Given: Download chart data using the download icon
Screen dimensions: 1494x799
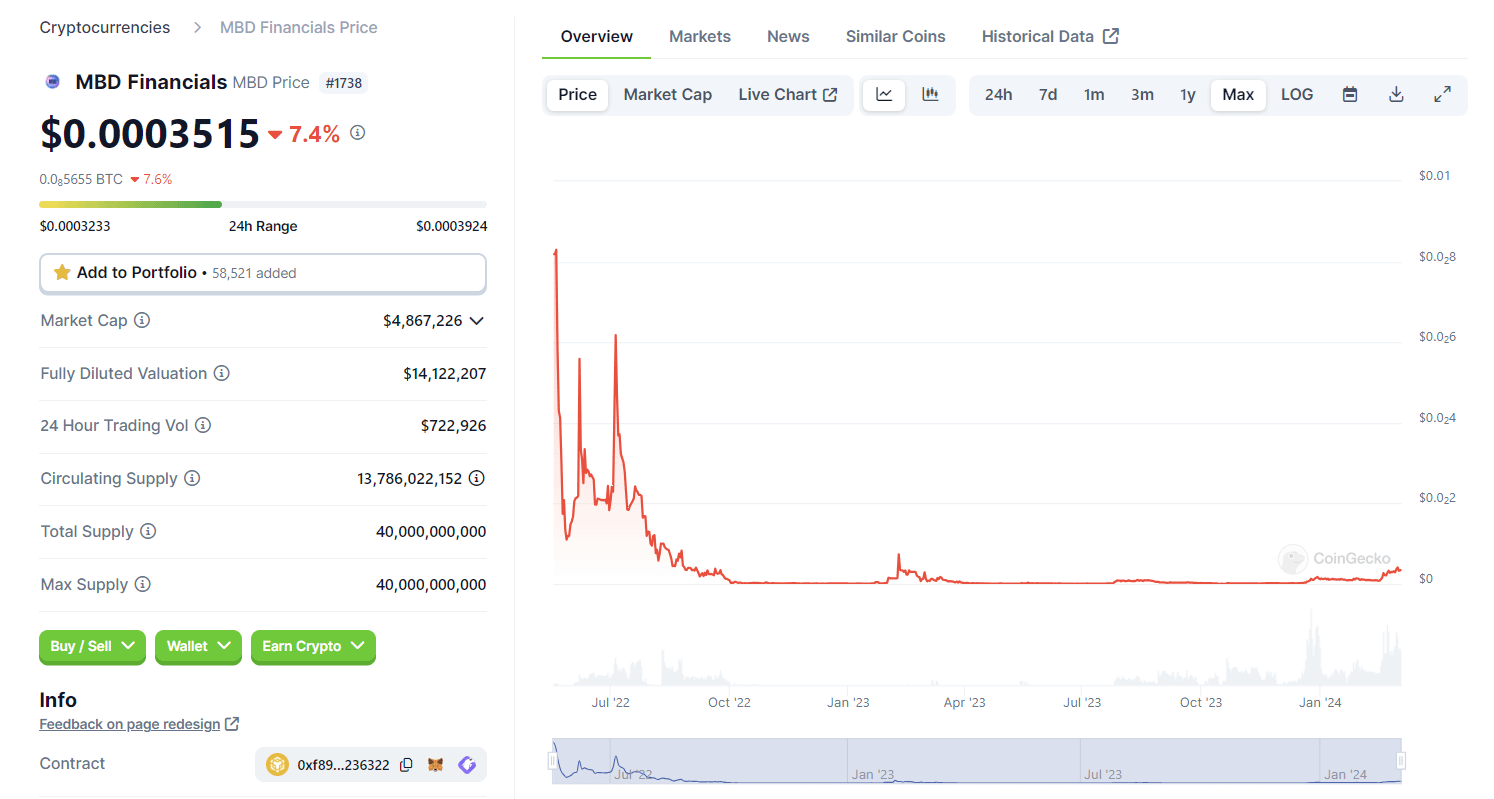Looking at the screenshot, I should pos(1397,95).
